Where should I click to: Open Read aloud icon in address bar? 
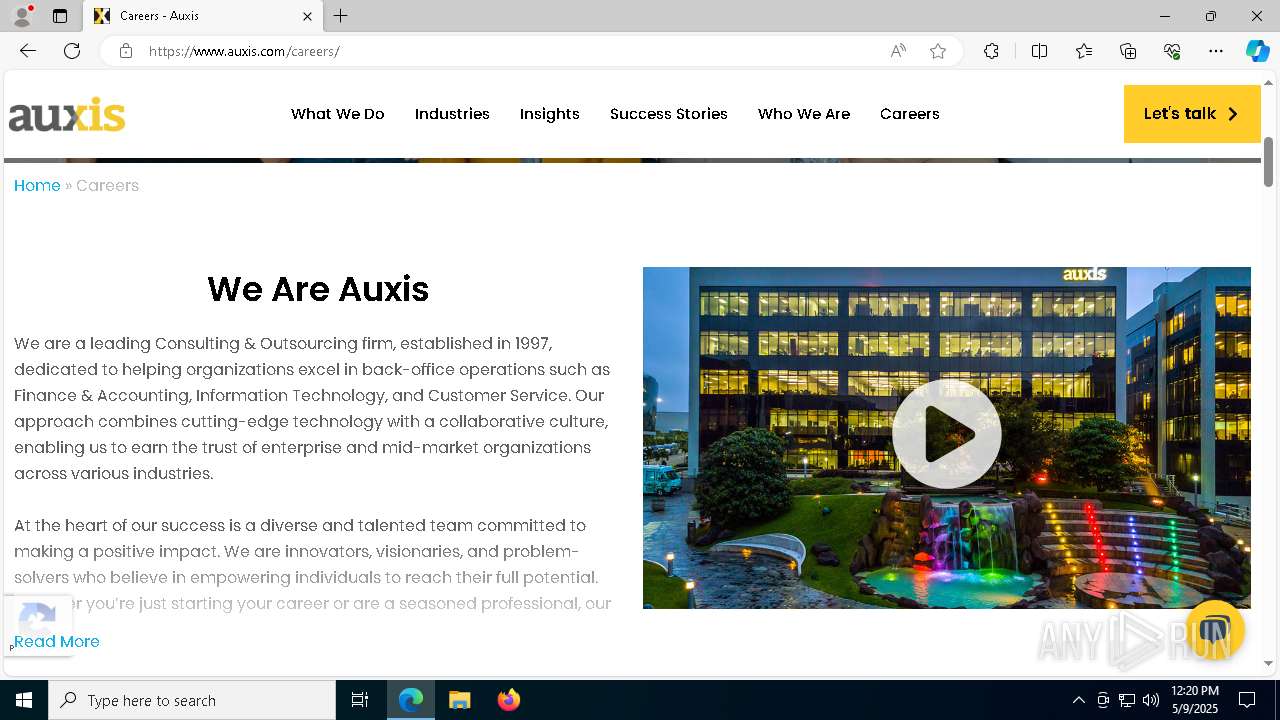(x=898, y=51)
